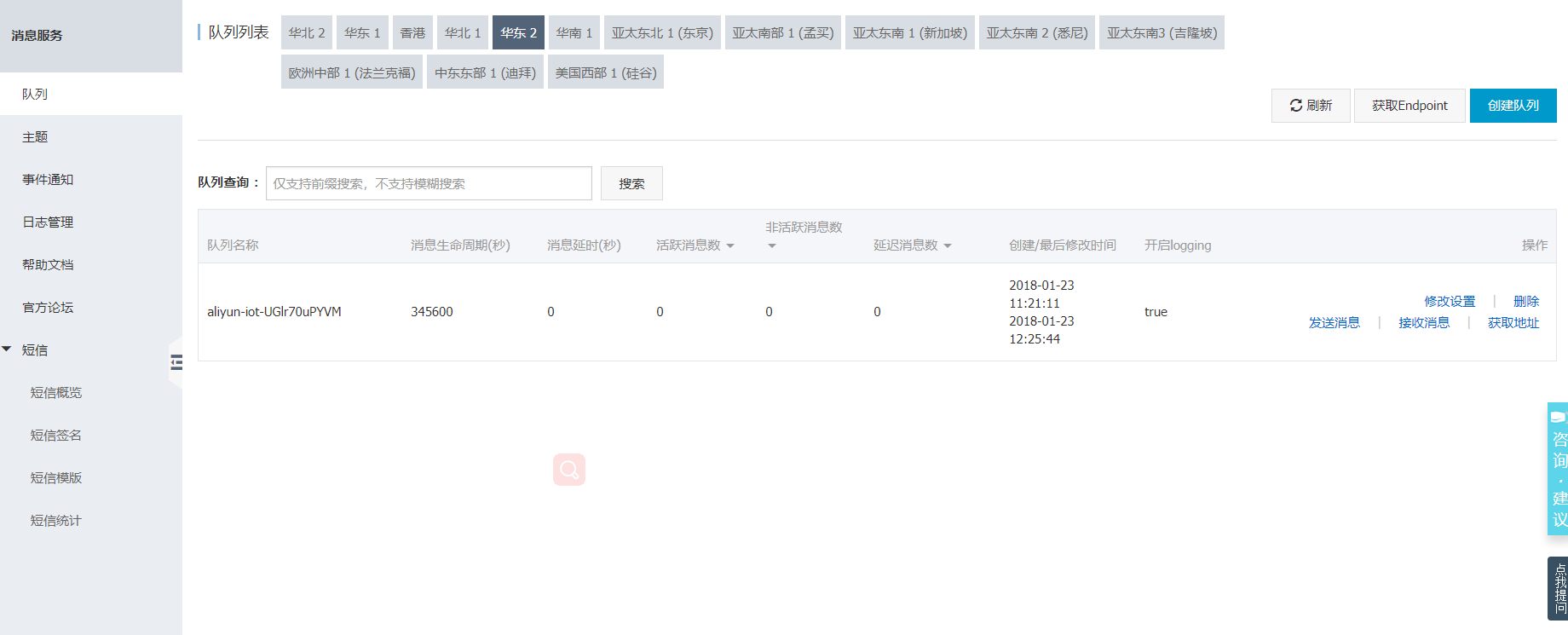Open 队列 in the sidebar
The height and width of the screenshot is (635, 1568).
click(91, 94)
